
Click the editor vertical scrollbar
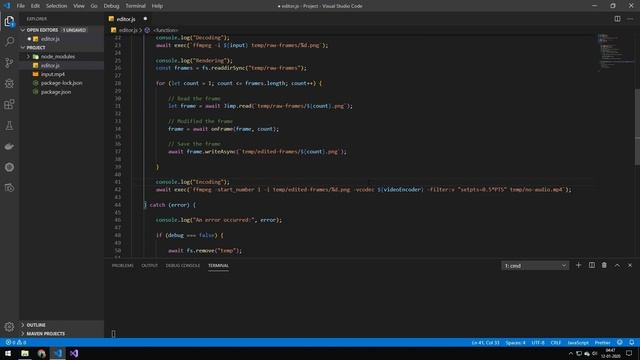(637, 127)
